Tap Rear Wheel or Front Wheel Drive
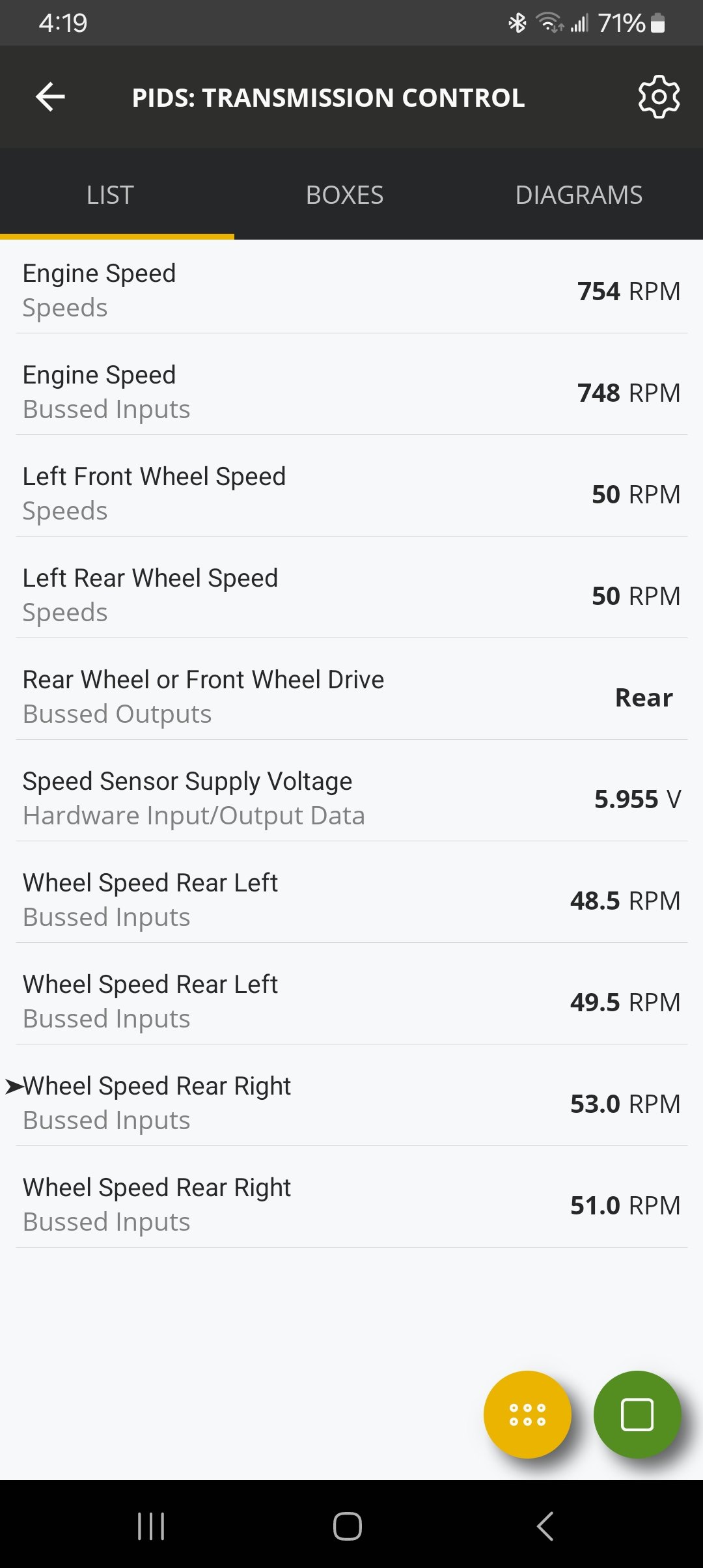Screen dimensions: 703x1568 pyautogui.click(x=351, y=697)
